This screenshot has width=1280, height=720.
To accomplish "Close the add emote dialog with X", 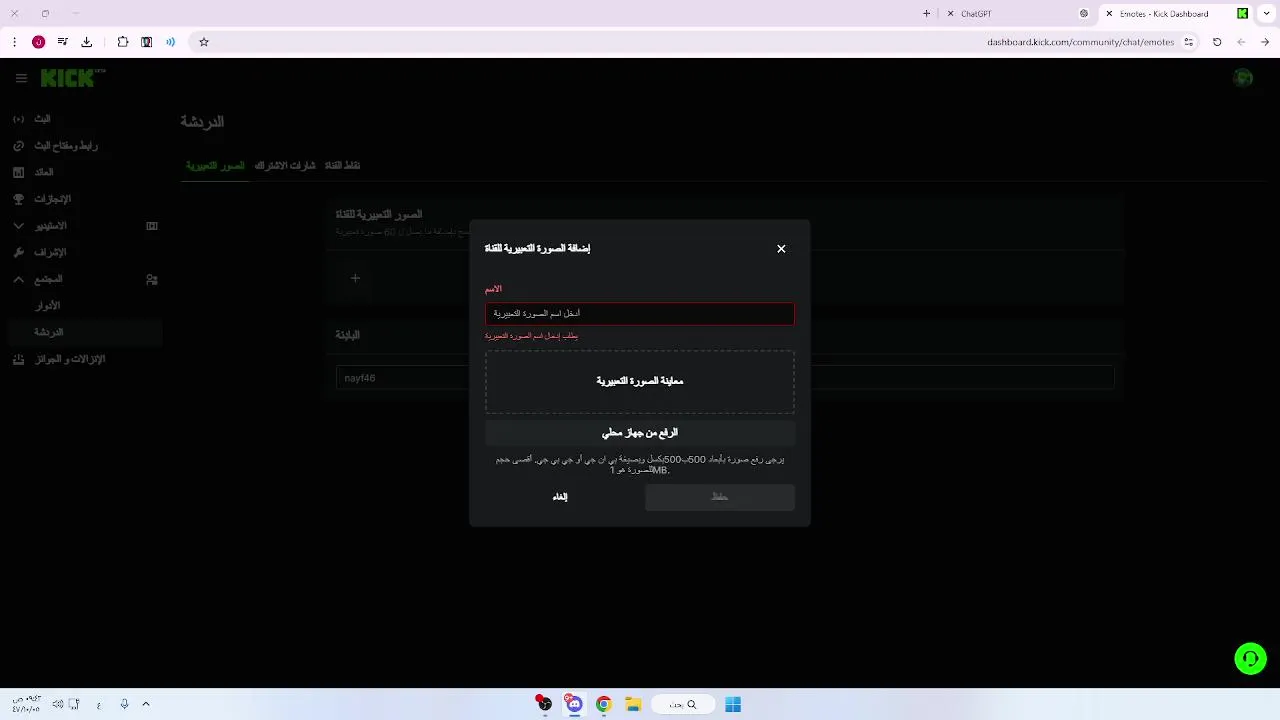I will point(781,249).
